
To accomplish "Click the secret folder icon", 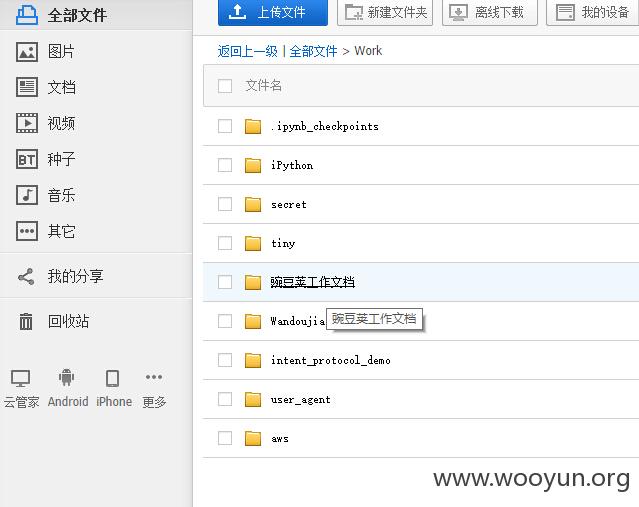I will 253,204.
